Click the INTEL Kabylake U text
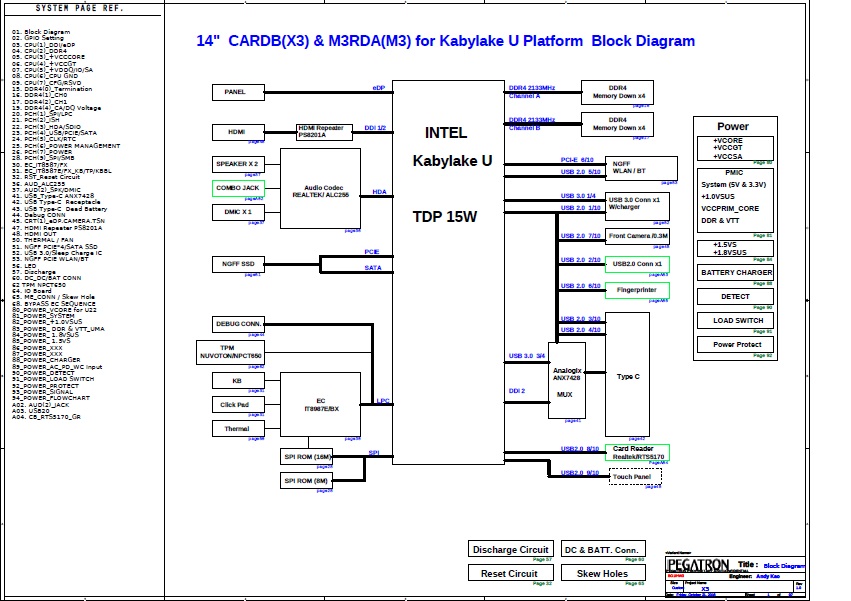 tap(452, 147)
